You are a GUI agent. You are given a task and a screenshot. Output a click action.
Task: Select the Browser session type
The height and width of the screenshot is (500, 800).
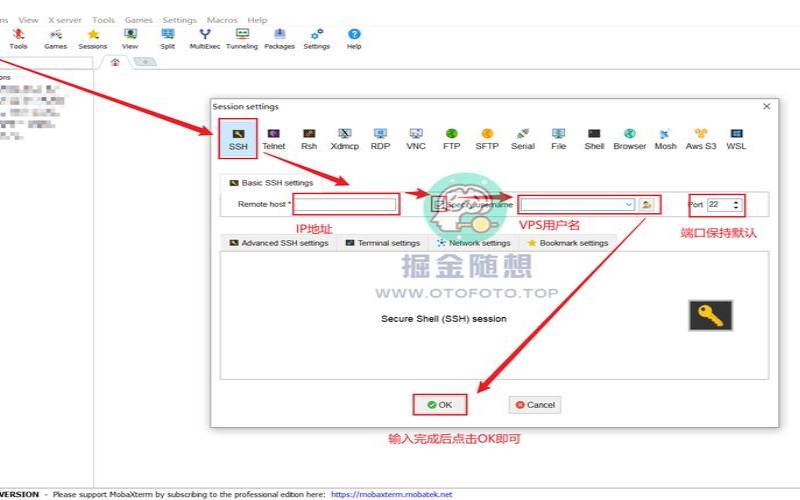coord(630,139)
